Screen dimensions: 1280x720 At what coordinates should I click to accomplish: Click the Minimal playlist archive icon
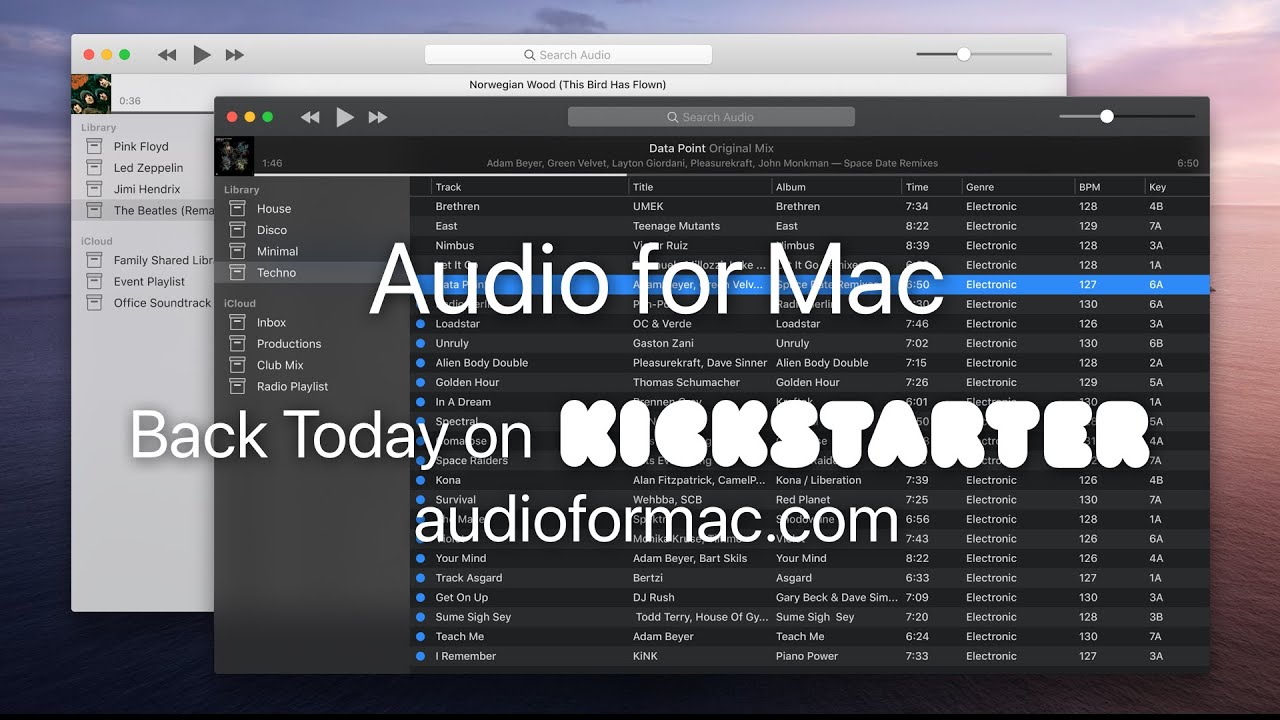(x=238, y=251)
